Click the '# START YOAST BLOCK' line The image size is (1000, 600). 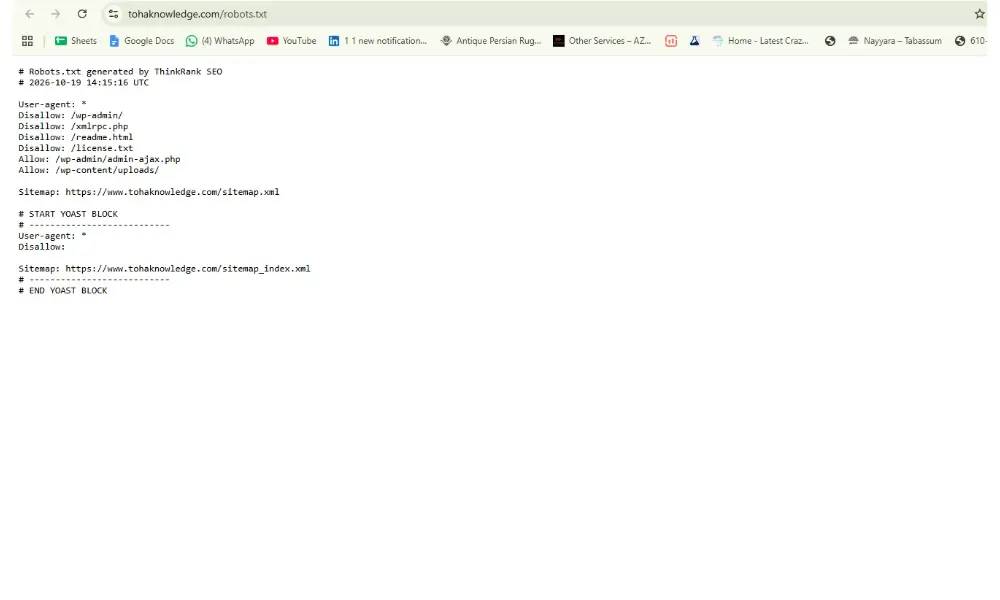tap(68, 214)
